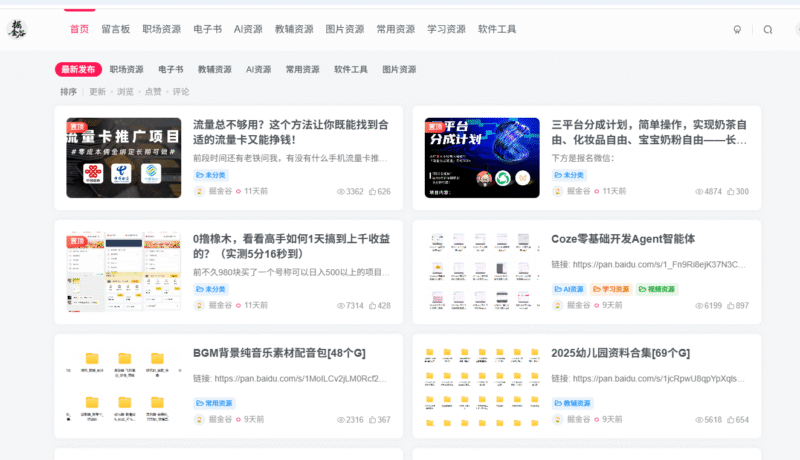Click the like icon showing 300
Image resolution: width=800 pixels, height=460 pixels.
coord(731,192)
